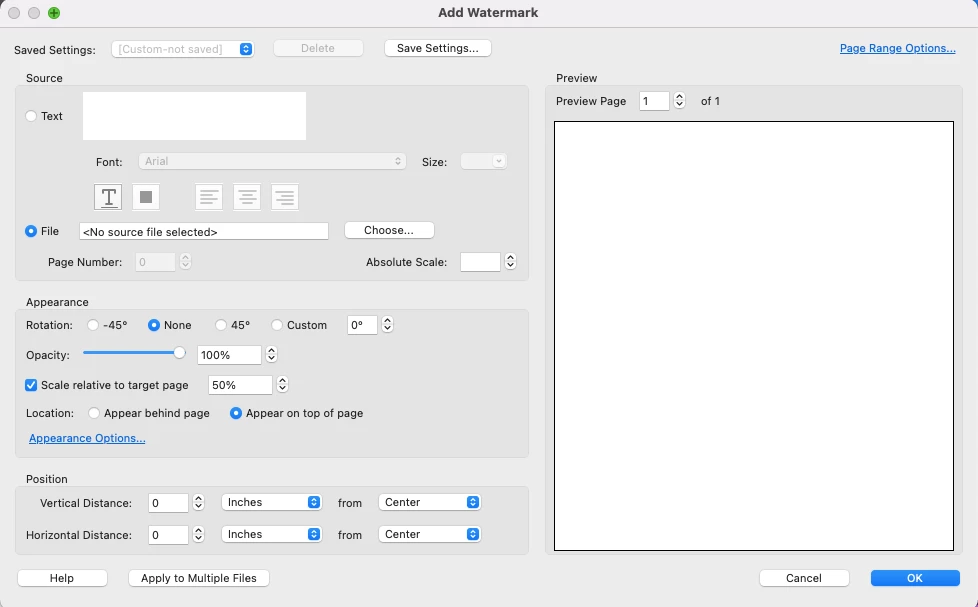Toggle the underline text style icon
The image size is (978, 607).
tap(108, 197)
